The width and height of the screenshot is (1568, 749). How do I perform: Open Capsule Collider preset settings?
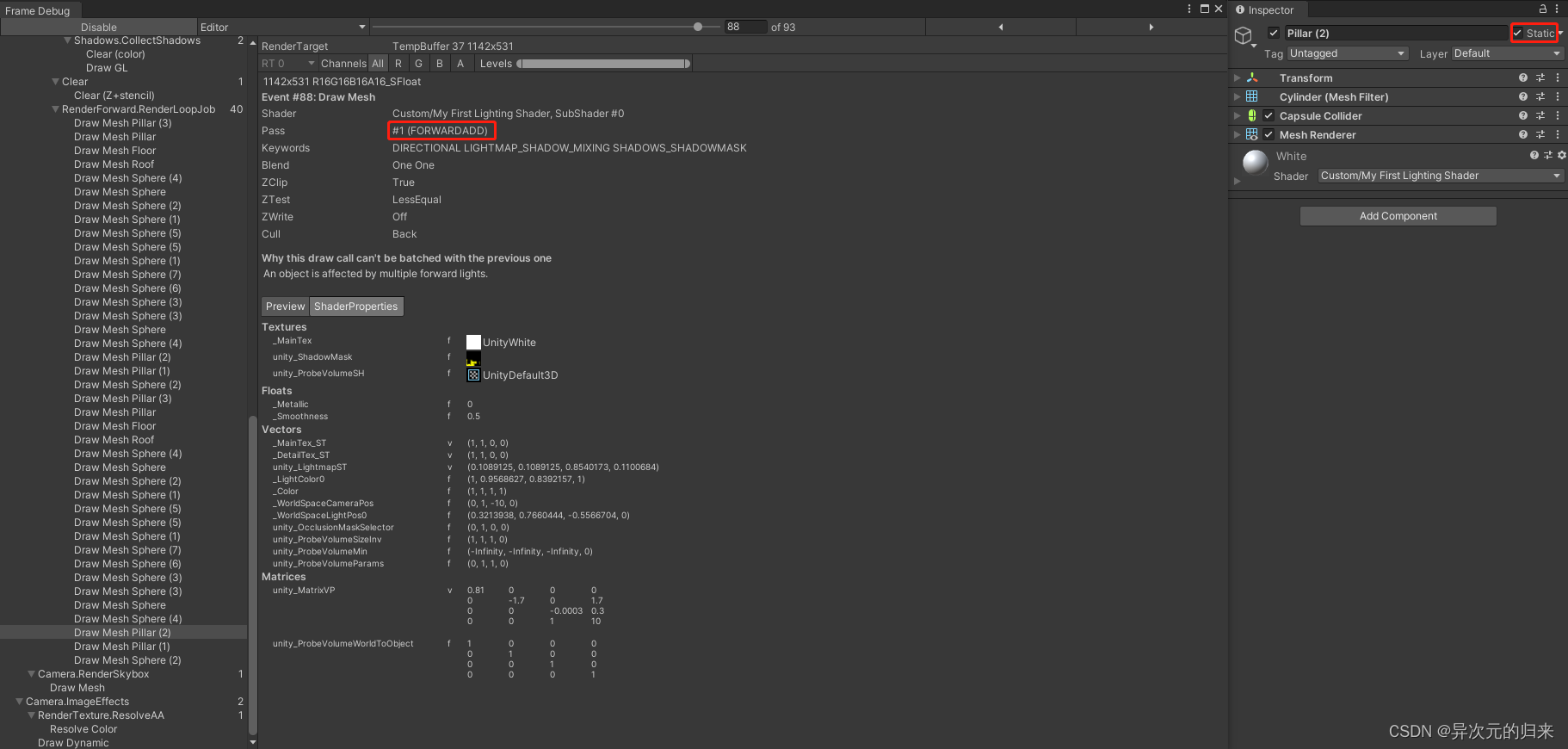point(1540,115)
